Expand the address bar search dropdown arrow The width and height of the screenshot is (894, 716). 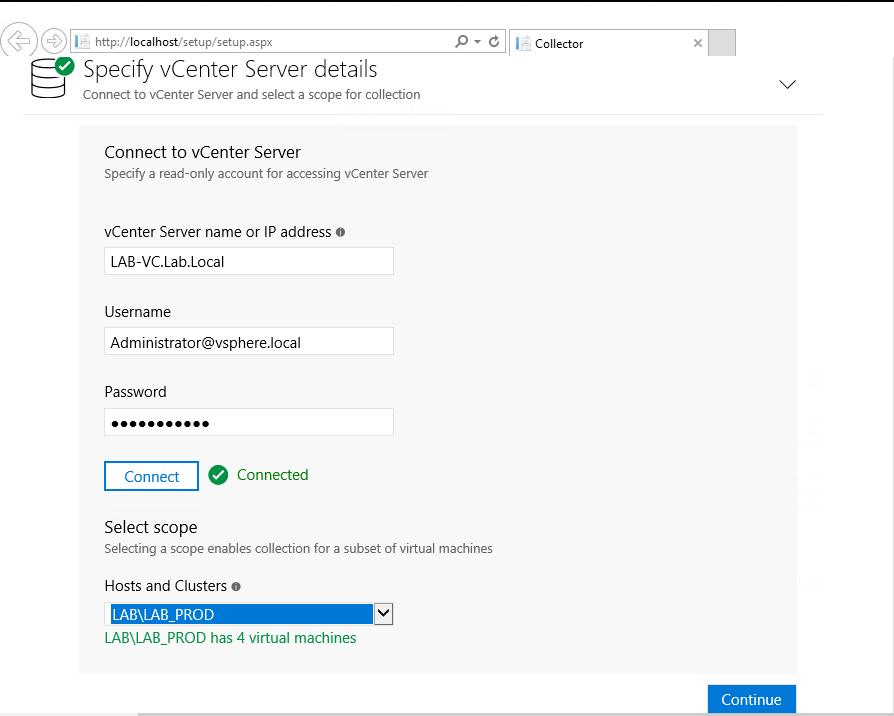coord(478,42)
